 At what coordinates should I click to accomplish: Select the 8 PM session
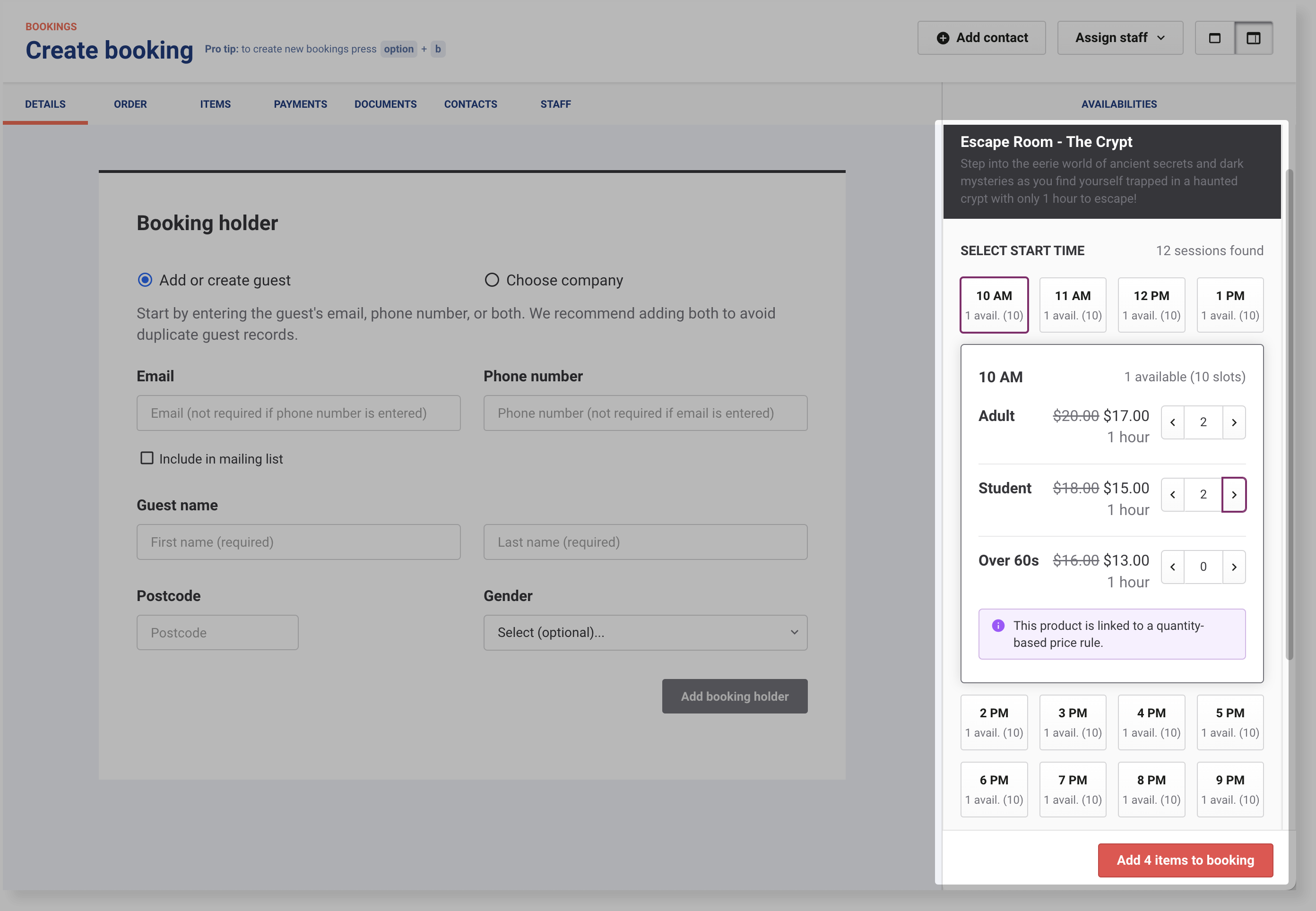1151,790
